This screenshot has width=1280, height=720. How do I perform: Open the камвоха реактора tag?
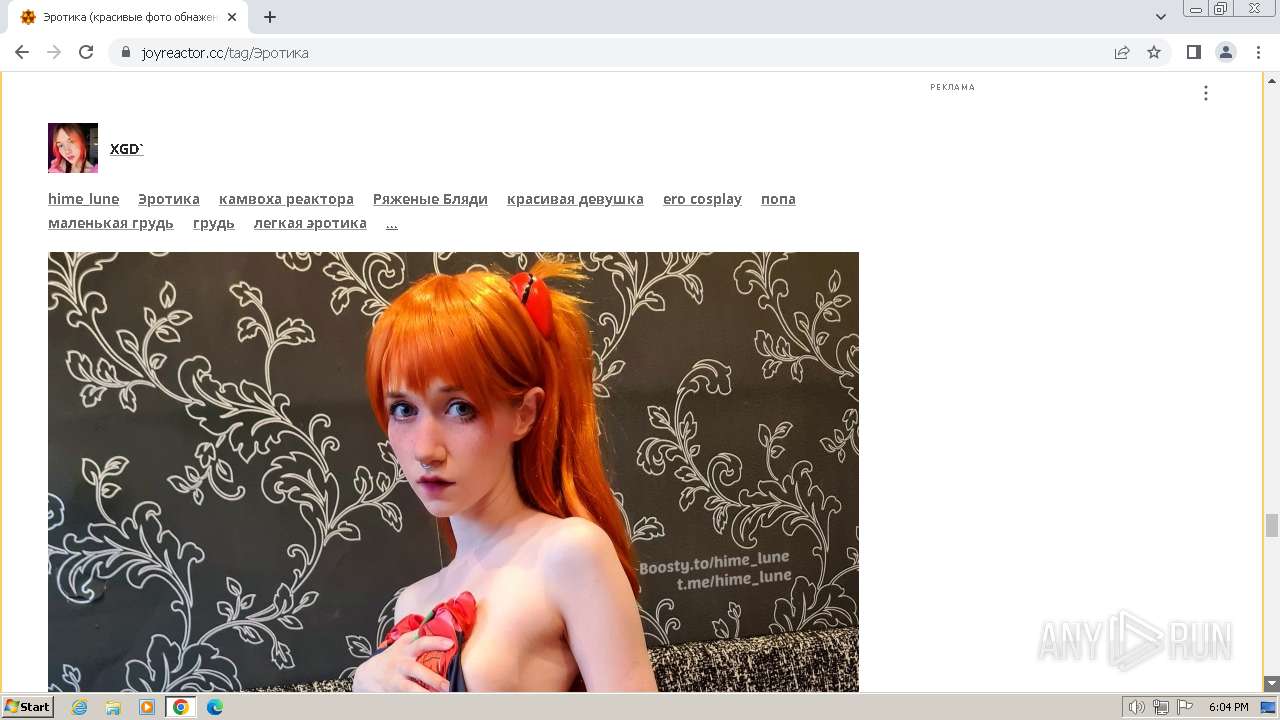point(286,199)
